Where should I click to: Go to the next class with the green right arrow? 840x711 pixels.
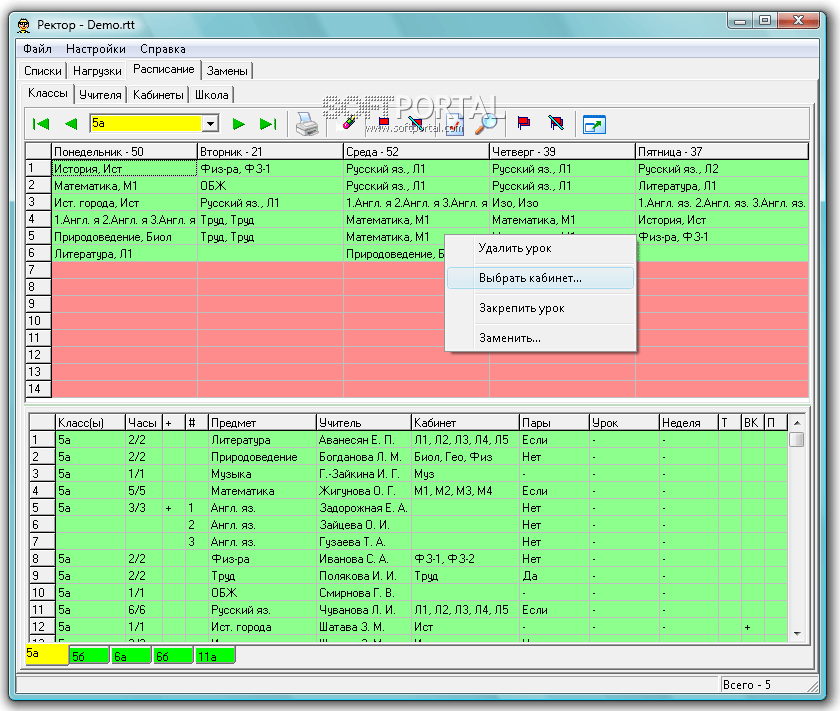238,124
